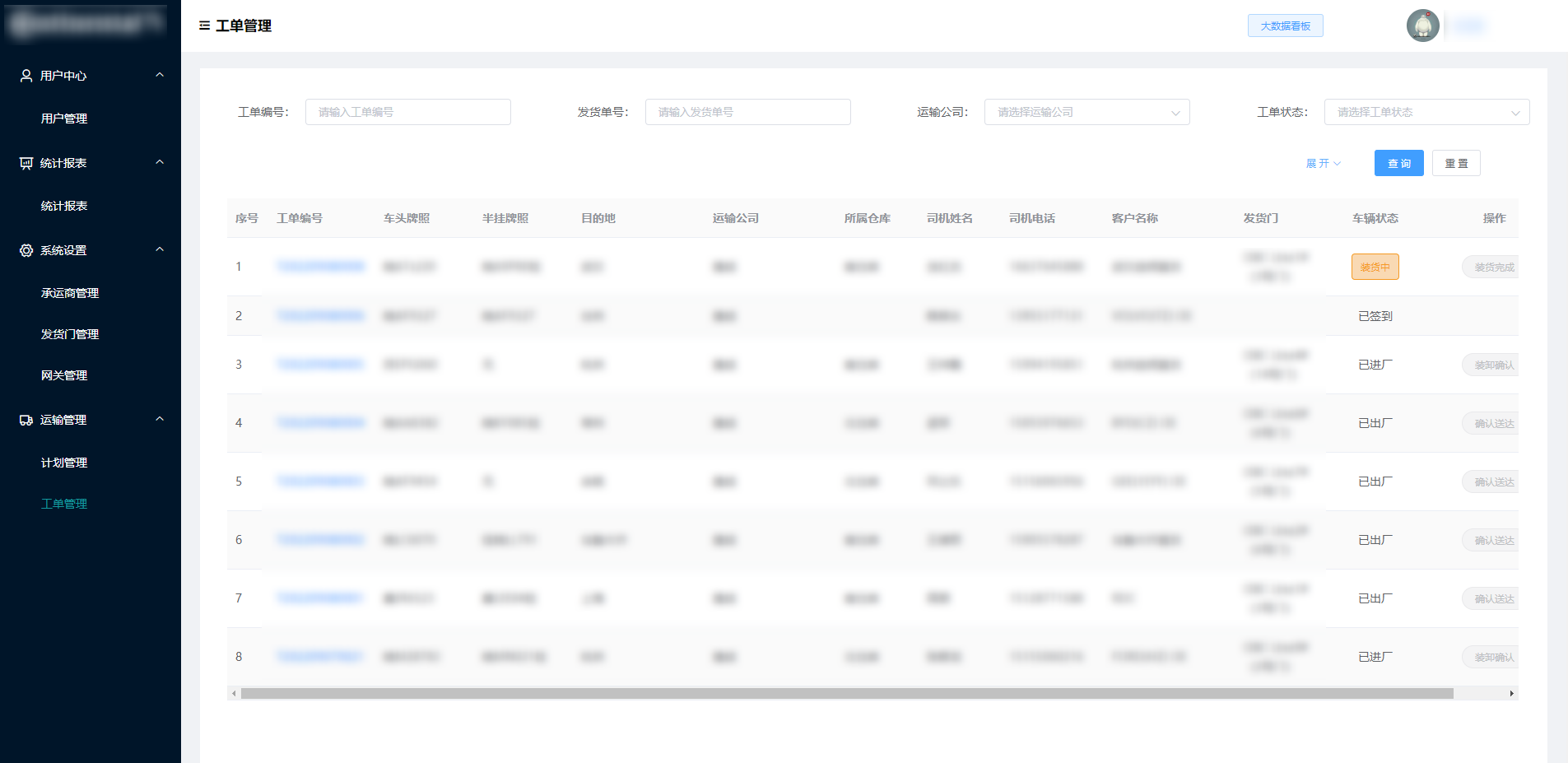The height and width of the screenshot is (763, 1568).
Task: Select 发货门管理 in sidebar
Action: coord(70,334)
